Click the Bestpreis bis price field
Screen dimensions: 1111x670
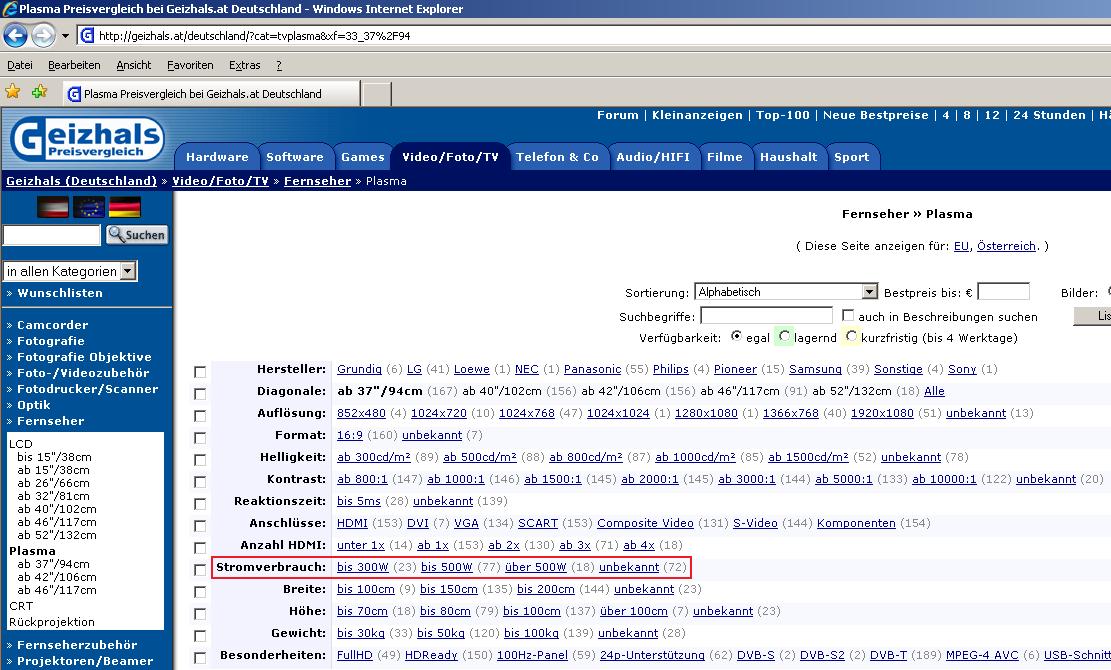[x=1003, y=291]
